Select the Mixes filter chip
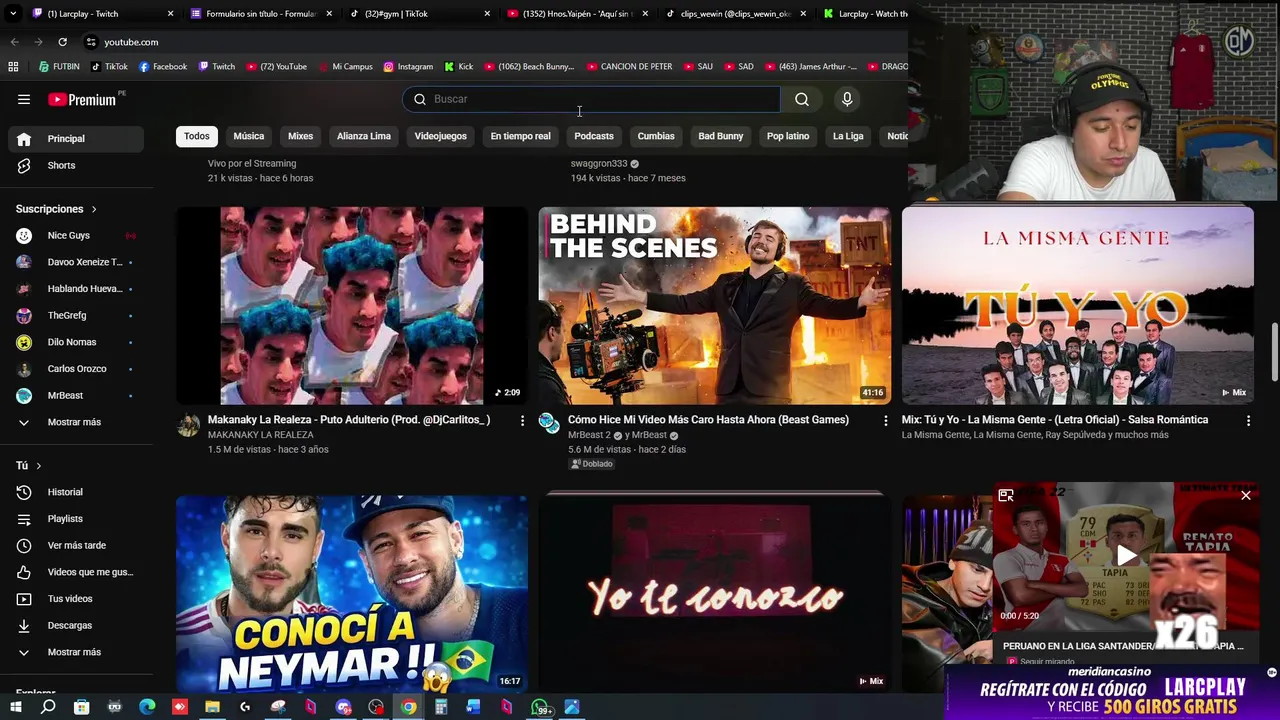The width and height of the screenshot is (1280, 720). [x=300, y=136]
